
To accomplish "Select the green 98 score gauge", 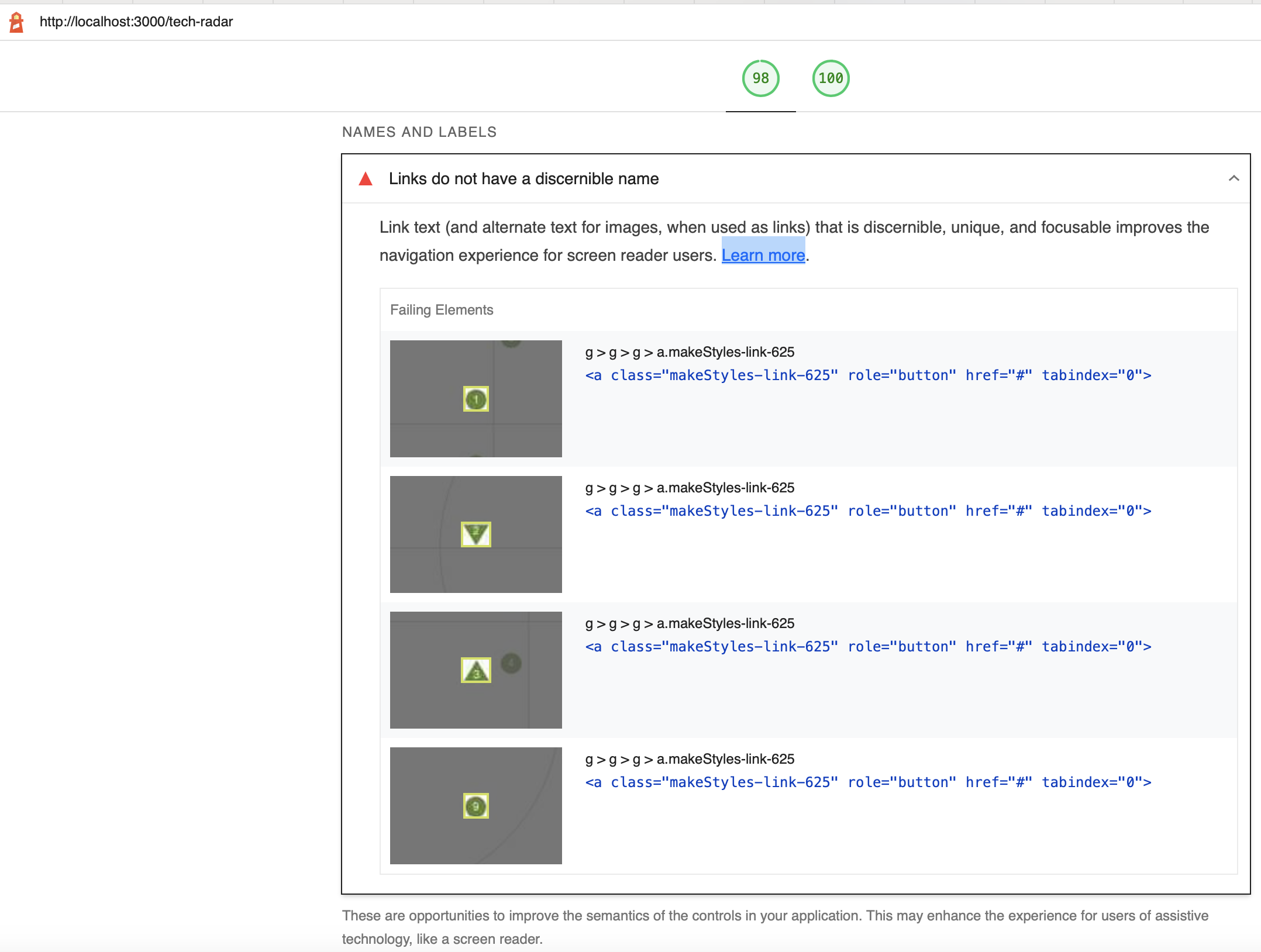I will coord(760,77).
